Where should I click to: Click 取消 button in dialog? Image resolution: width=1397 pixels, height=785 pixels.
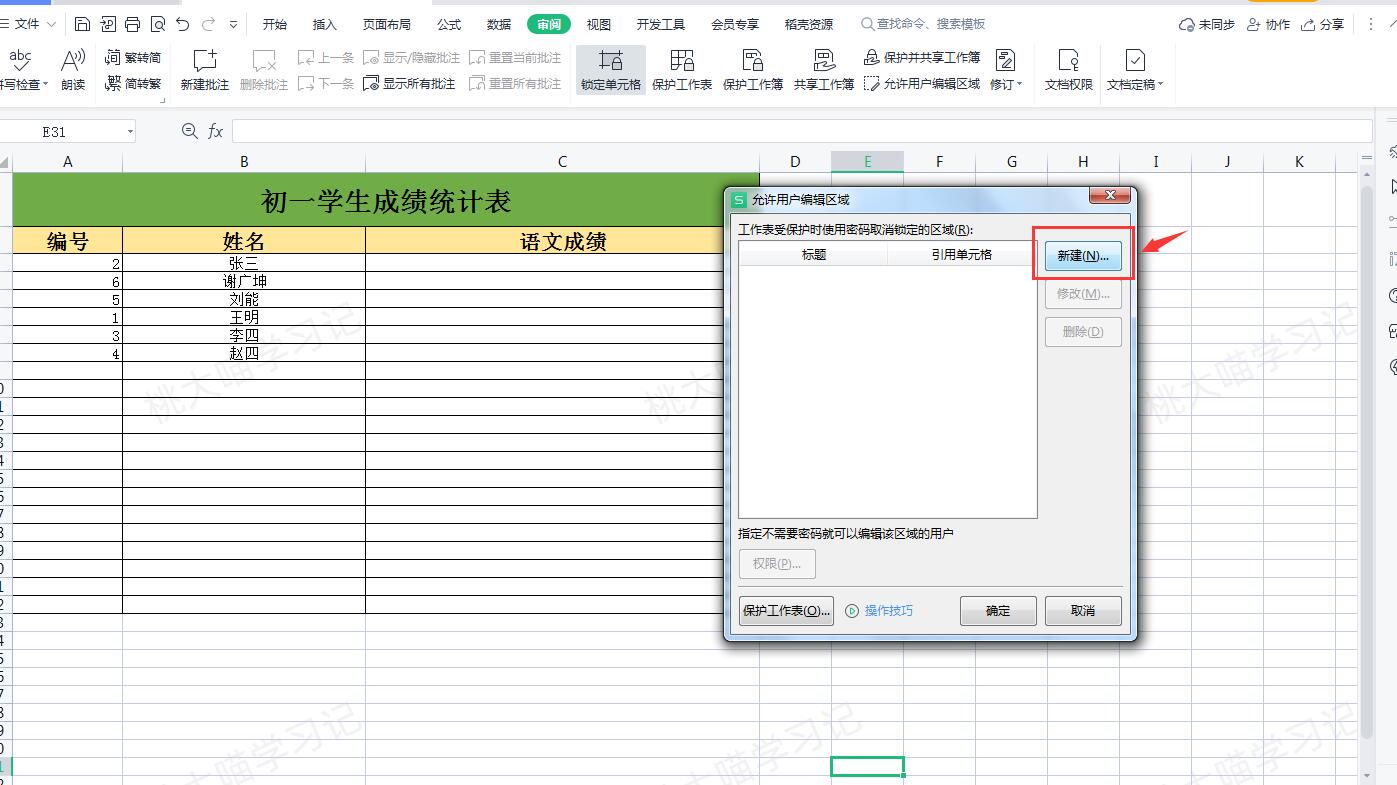[1083, 610]
